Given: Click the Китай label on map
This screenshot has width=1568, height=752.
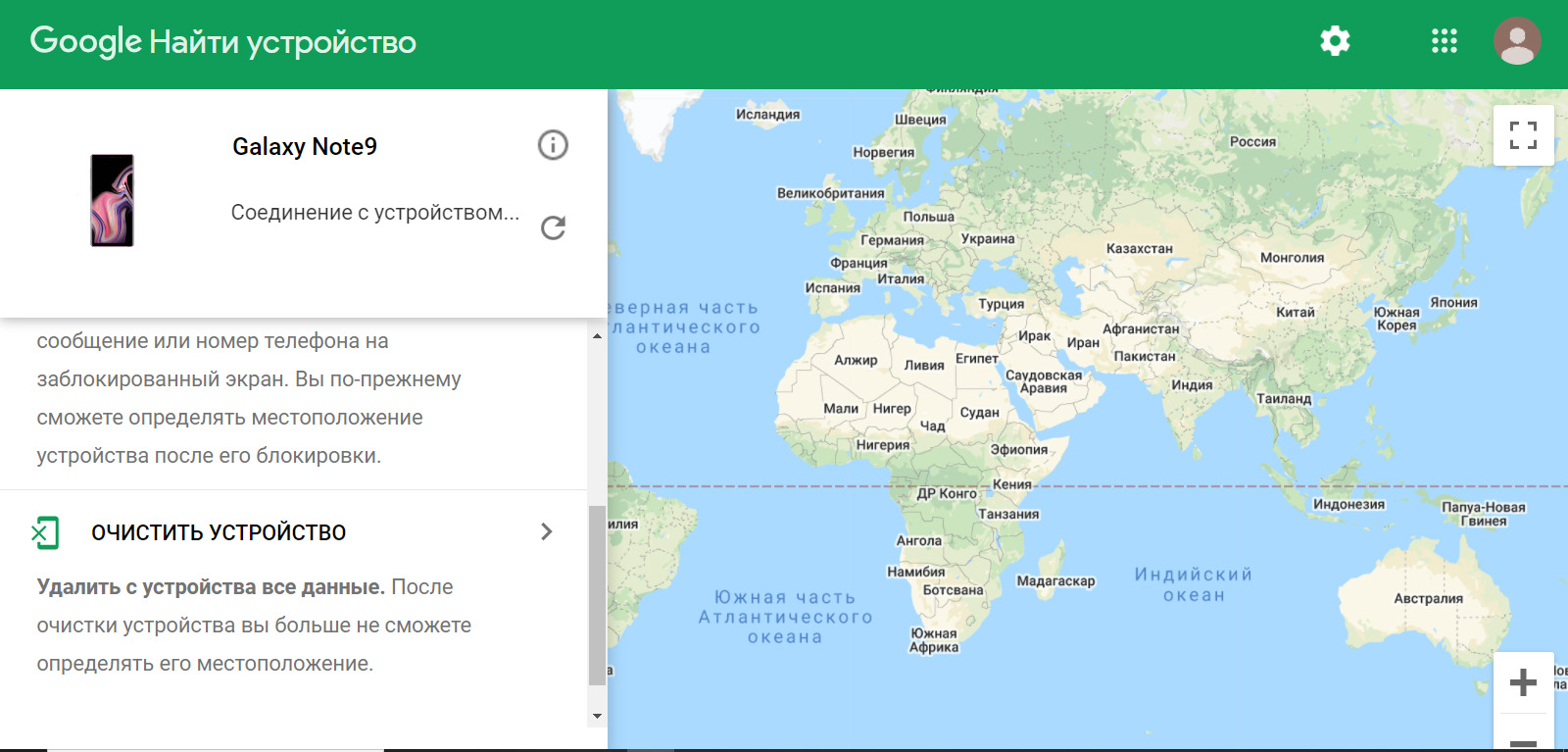Looking at the screenshot, I should pos(1296,313).
